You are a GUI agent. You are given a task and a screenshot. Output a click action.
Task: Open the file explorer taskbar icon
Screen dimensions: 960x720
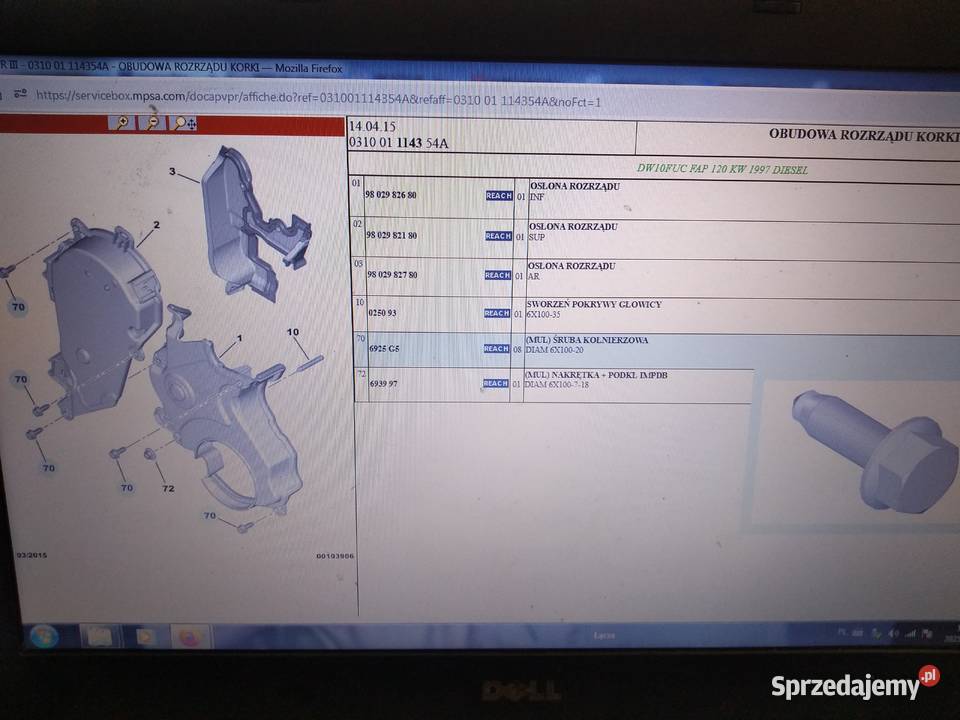coord(100,636)
